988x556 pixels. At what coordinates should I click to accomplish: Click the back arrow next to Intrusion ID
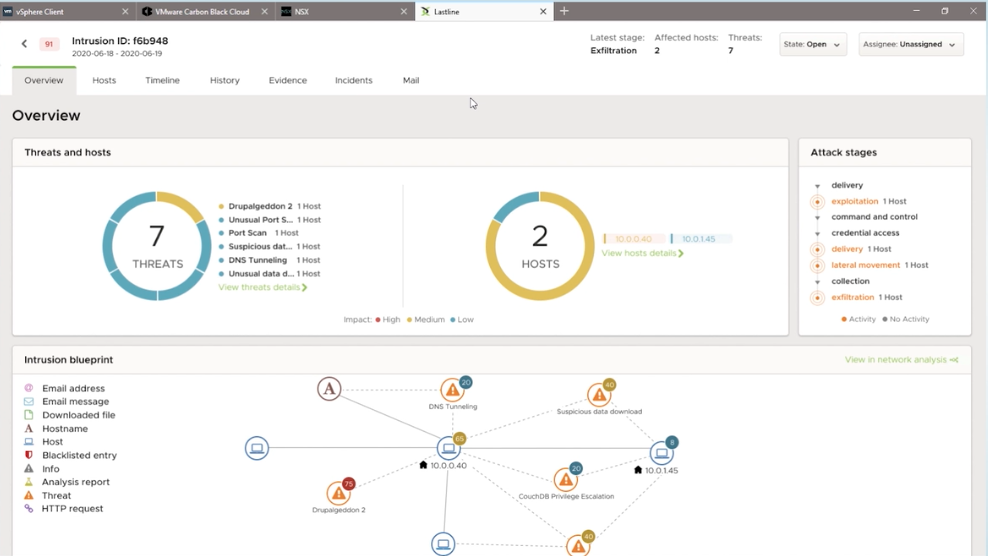pos(24,44)
